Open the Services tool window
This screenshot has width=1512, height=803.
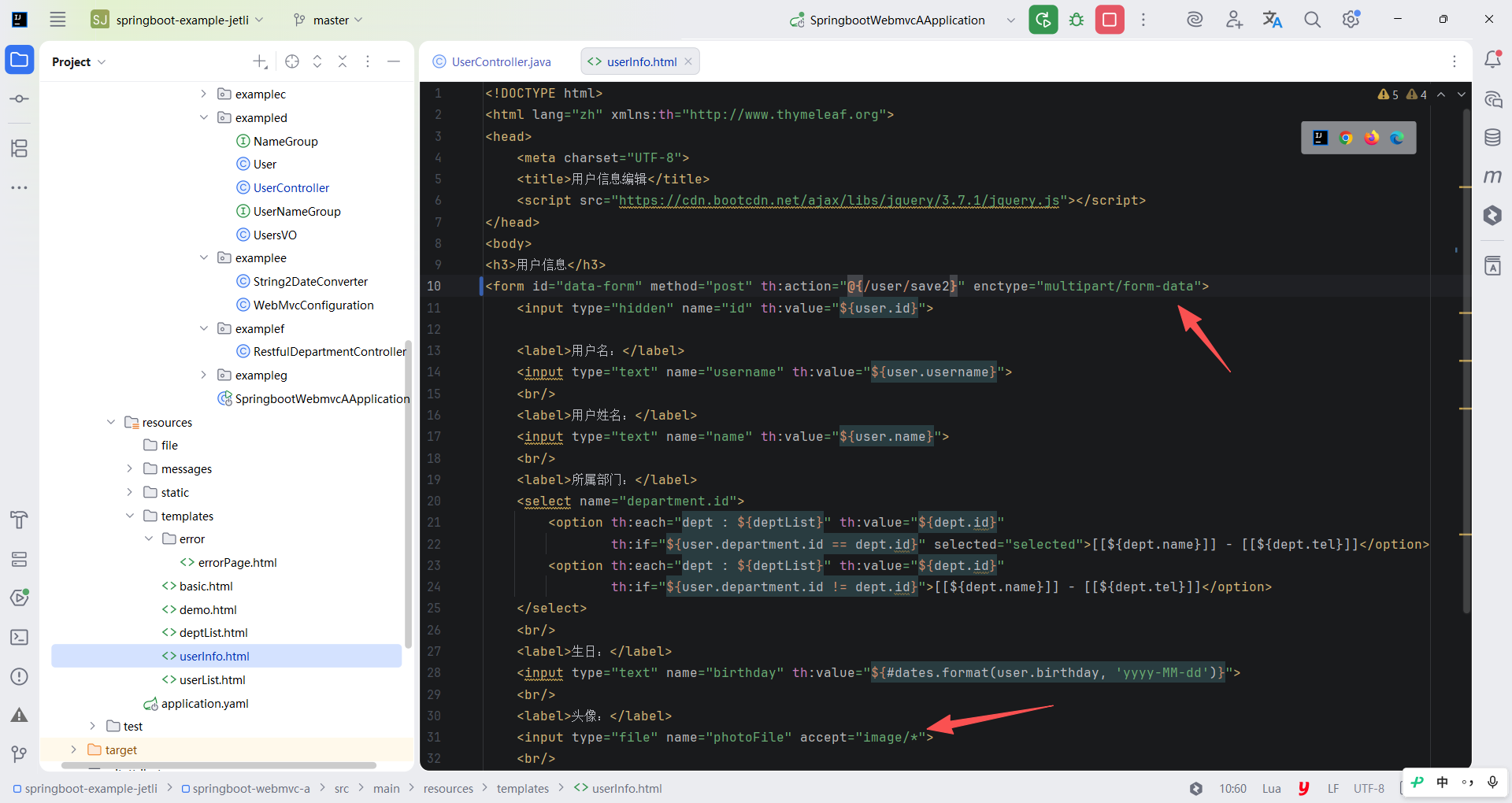(20, 559)
